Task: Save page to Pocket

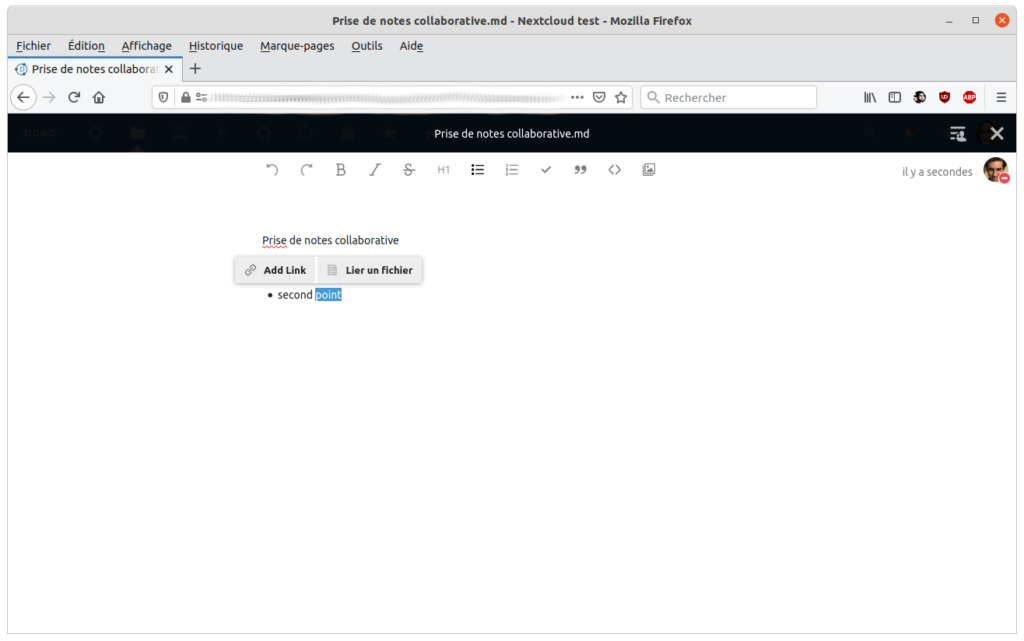Action: click(x=599, y=97)
